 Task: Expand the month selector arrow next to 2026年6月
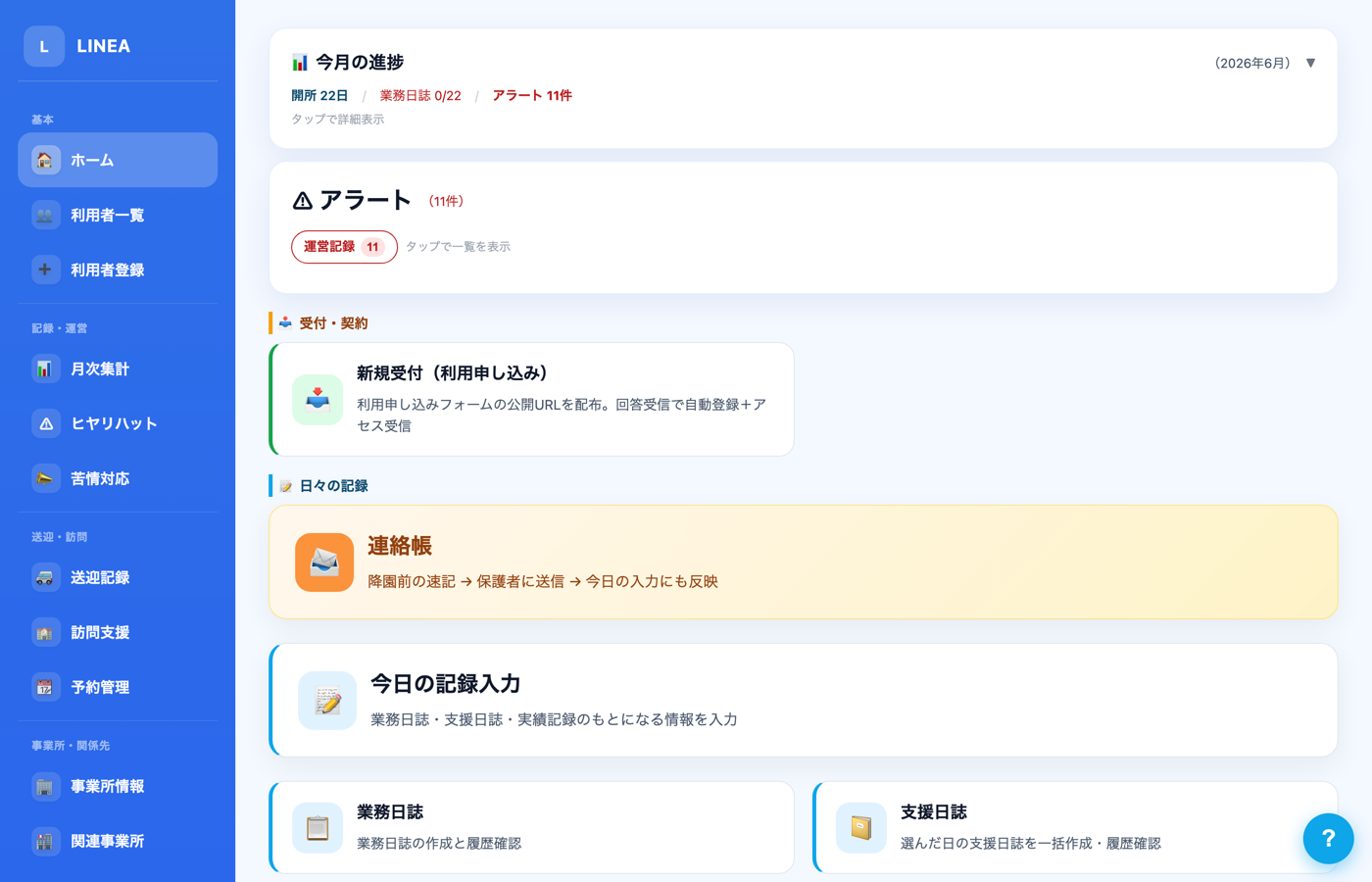[1310, 63]
